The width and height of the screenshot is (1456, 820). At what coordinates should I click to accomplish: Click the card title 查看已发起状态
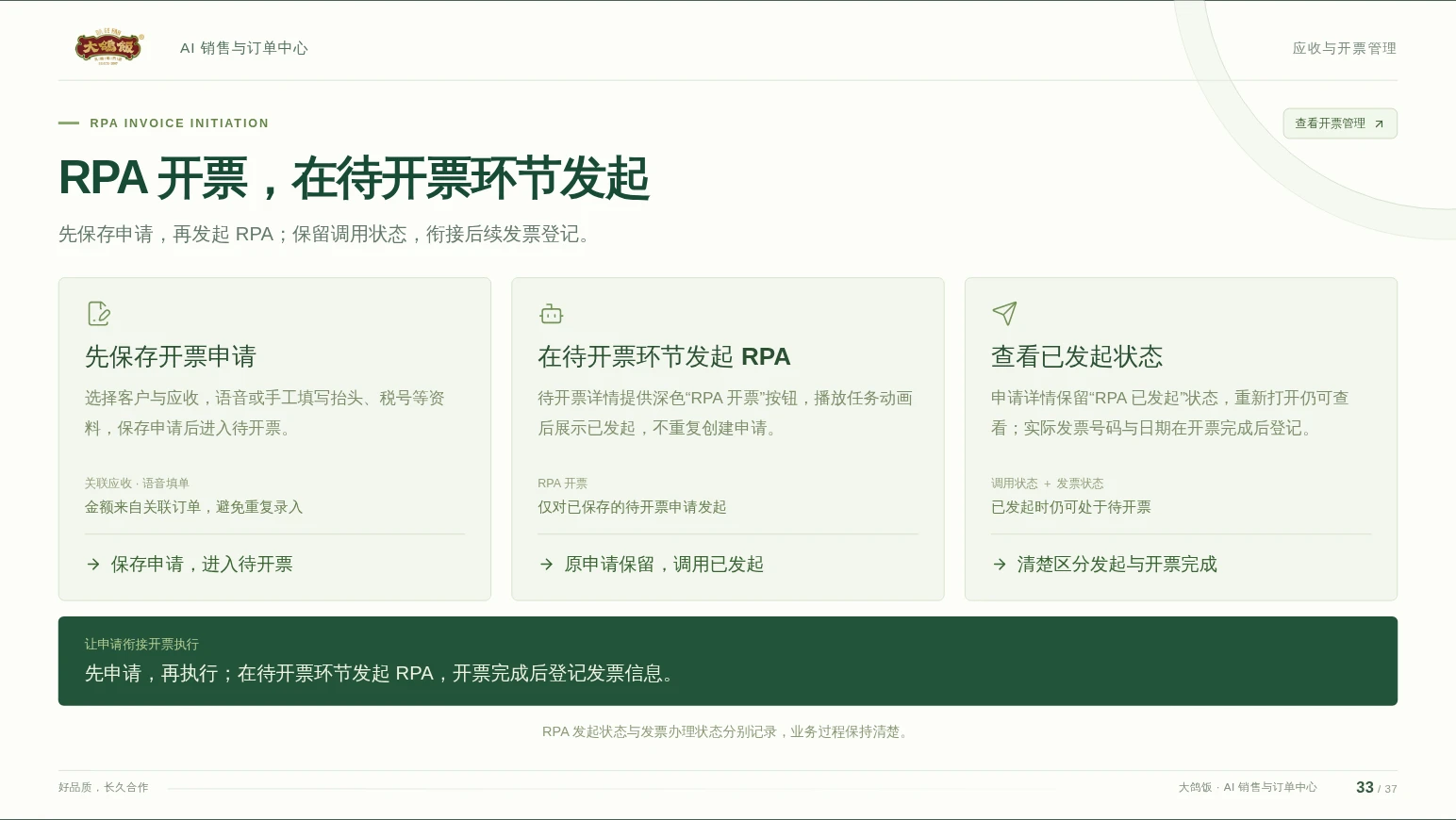[x=1077, y=356]
